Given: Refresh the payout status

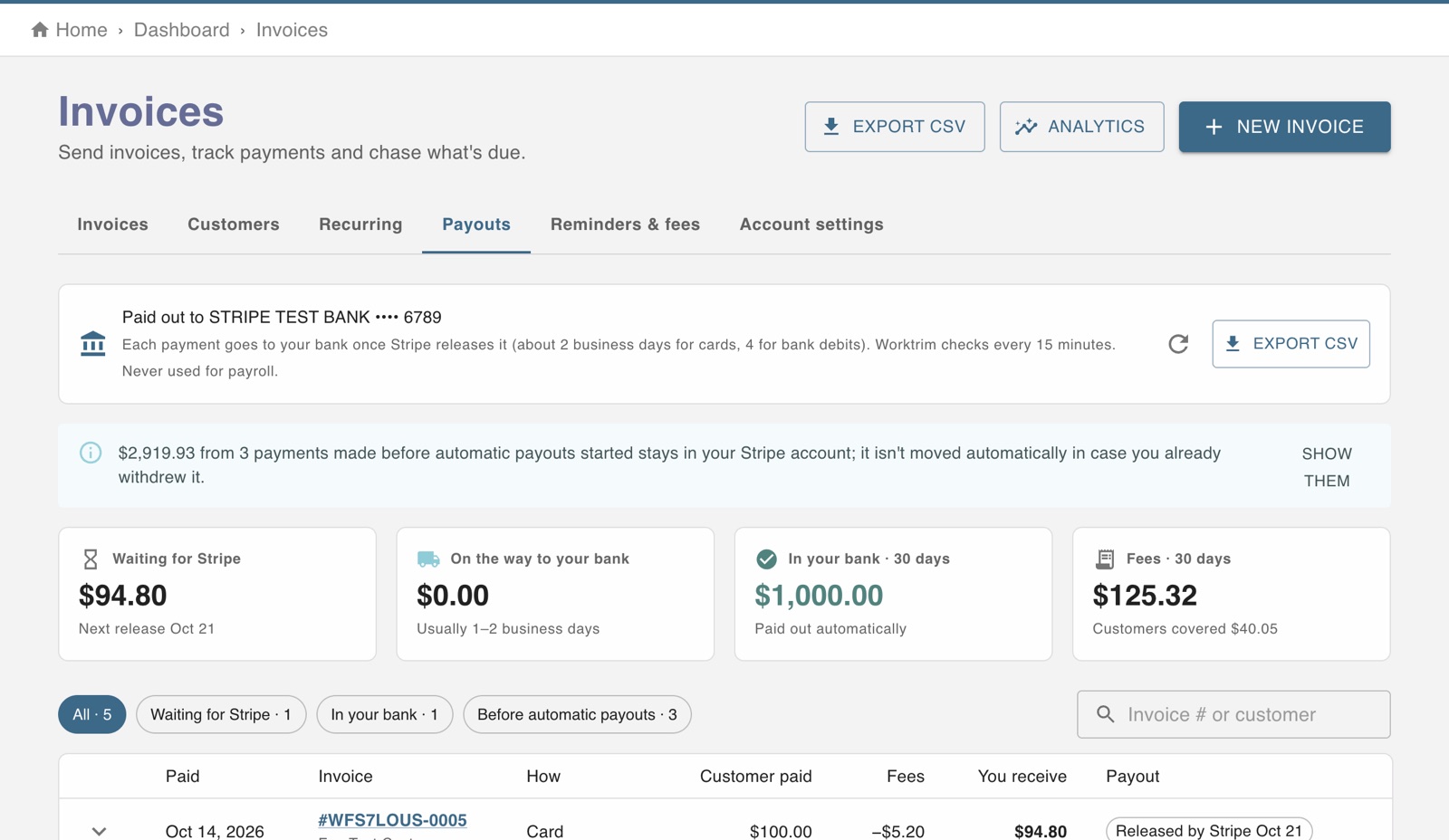Looking at the screenshot, I should 1178,344.
